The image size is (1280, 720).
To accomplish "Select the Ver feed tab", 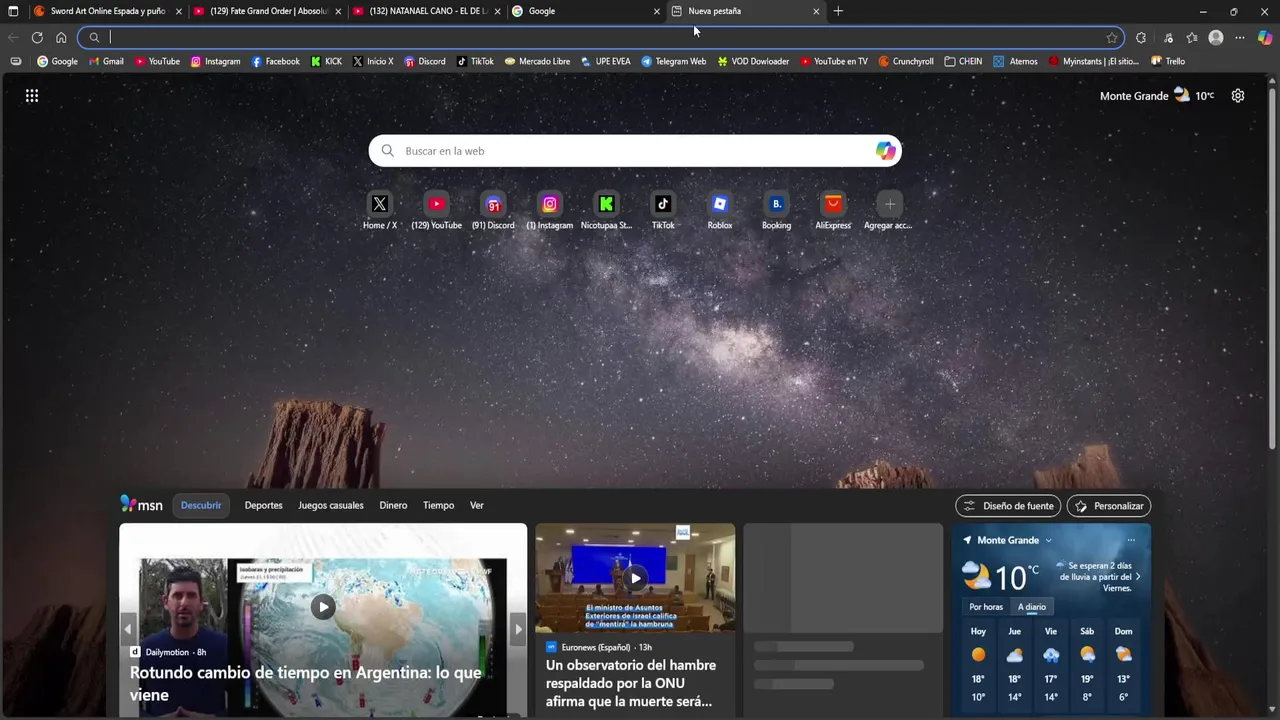I will [x=477, y=505].
